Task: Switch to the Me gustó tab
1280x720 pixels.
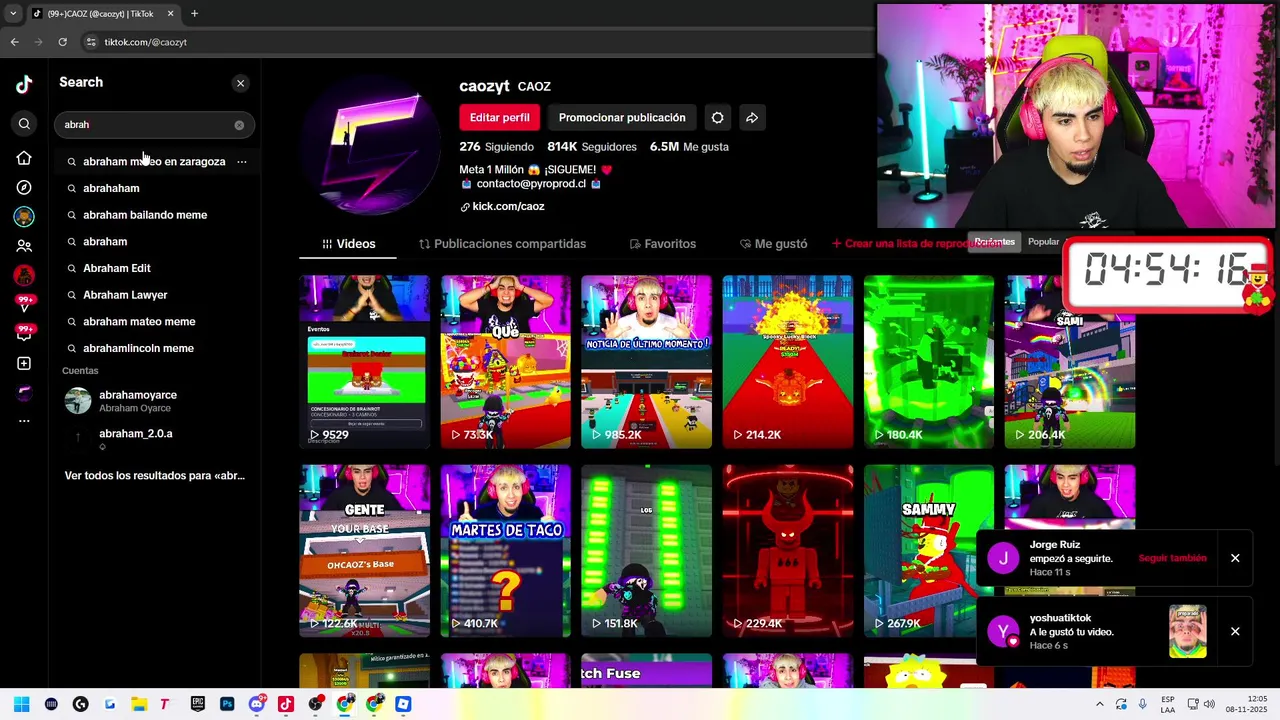Action: (x=773, y=244)
